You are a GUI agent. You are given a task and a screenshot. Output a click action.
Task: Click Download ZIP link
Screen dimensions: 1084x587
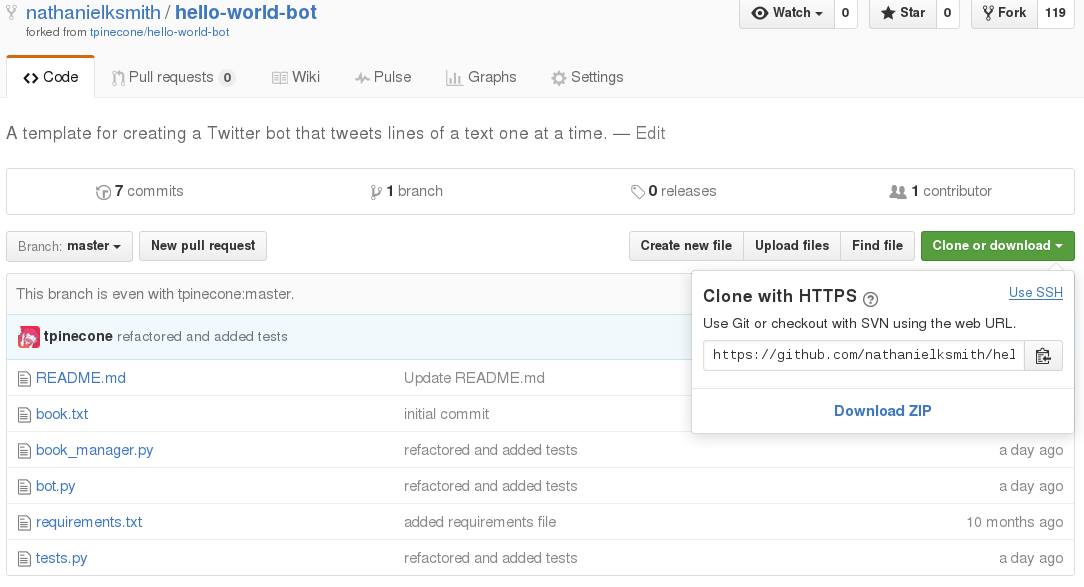882,411
